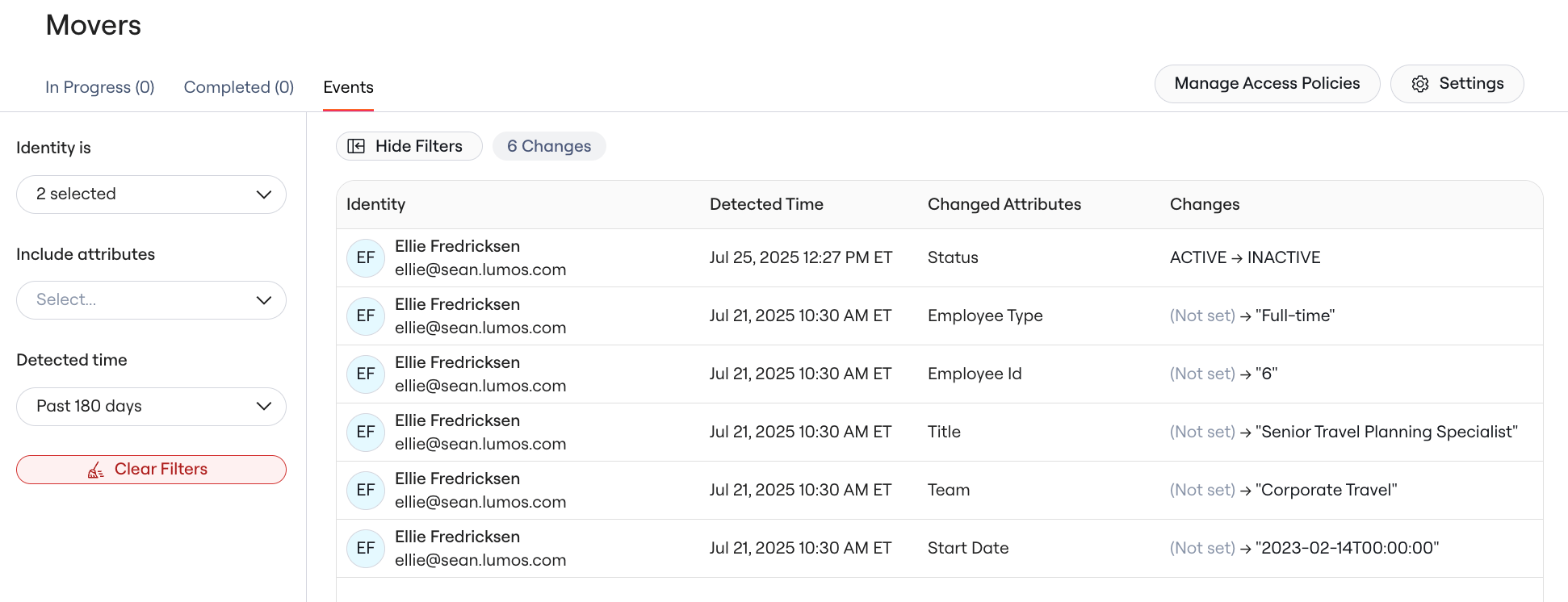Click the Title attribute cell

[944, 432]
